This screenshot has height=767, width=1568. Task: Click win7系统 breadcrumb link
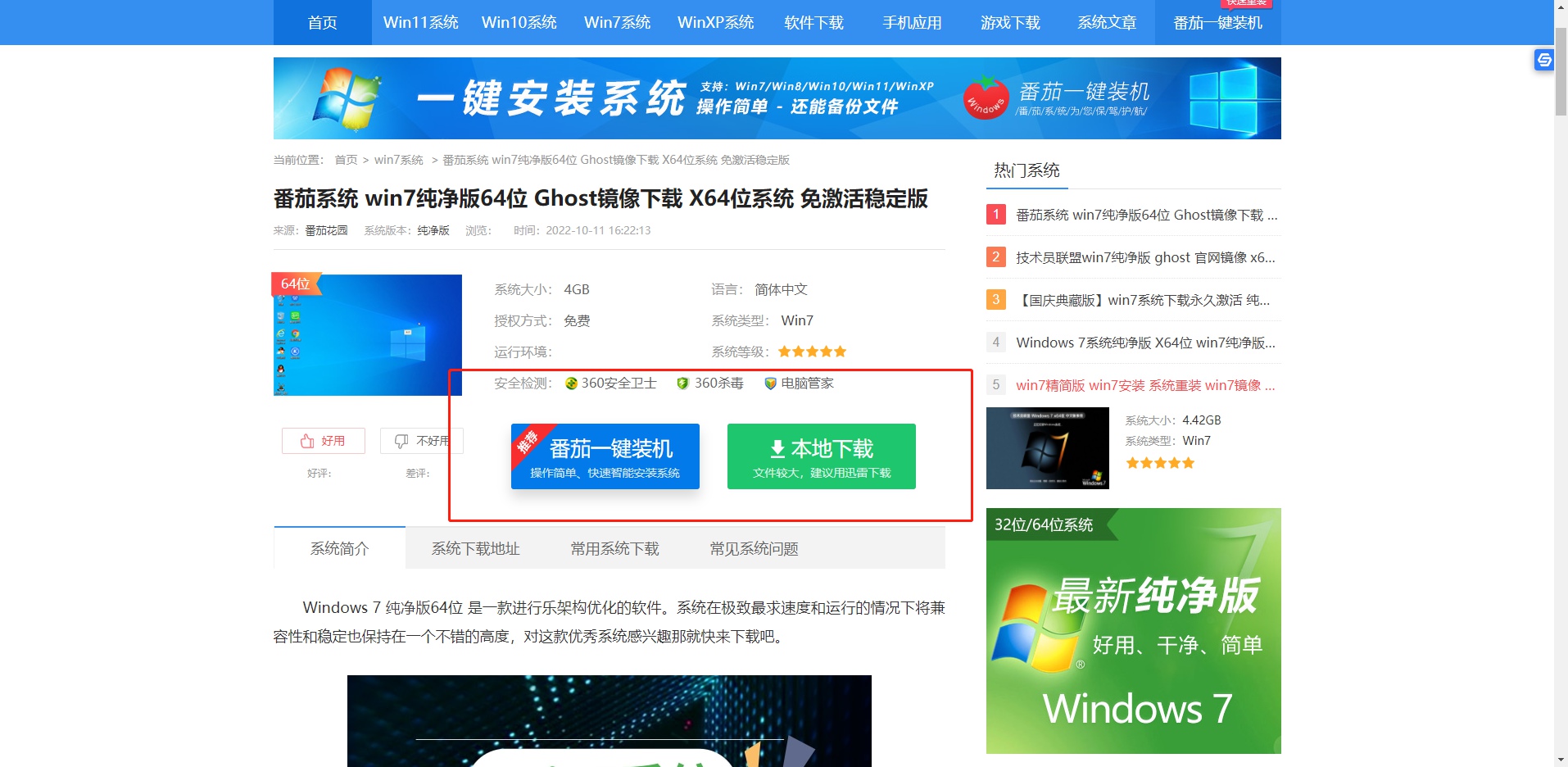tap(399, 160)
